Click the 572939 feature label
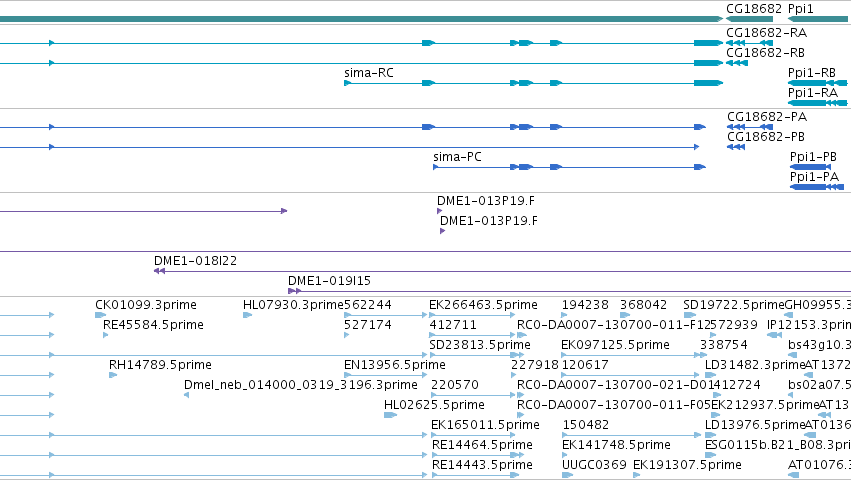Screen dimensions: 851x480 pyautogui.click(x=734, y=325)
